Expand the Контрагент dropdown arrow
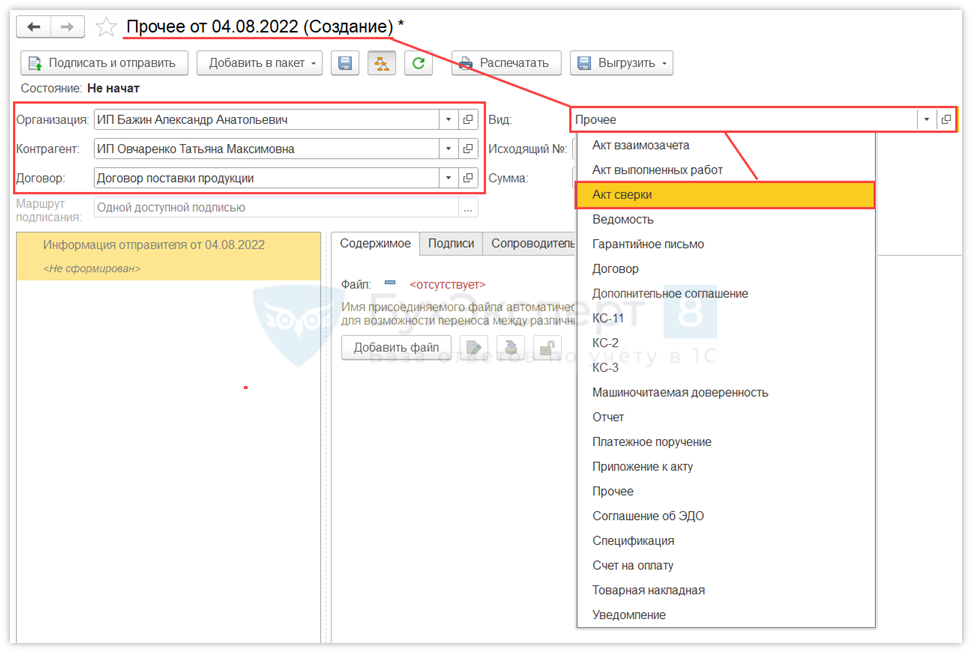This screenshot has height=653, width=972. (448, 149)
